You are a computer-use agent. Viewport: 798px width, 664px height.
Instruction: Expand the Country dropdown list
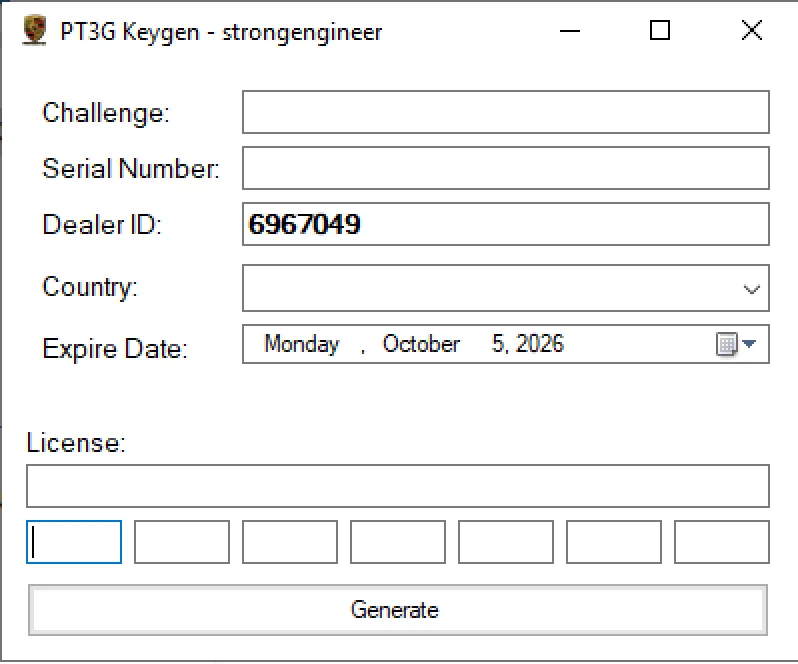pos(751,289)
